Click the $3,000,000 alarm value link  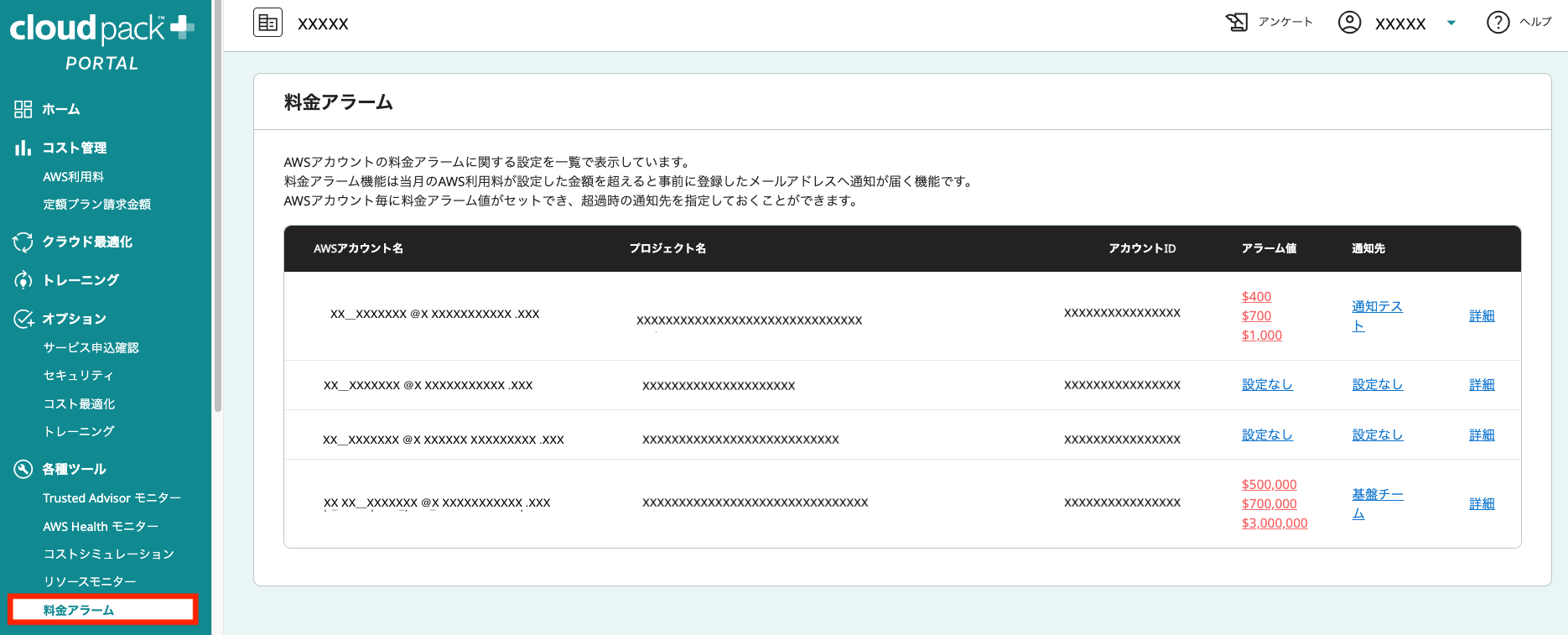pyautogui.click(x=1275, y=523)
